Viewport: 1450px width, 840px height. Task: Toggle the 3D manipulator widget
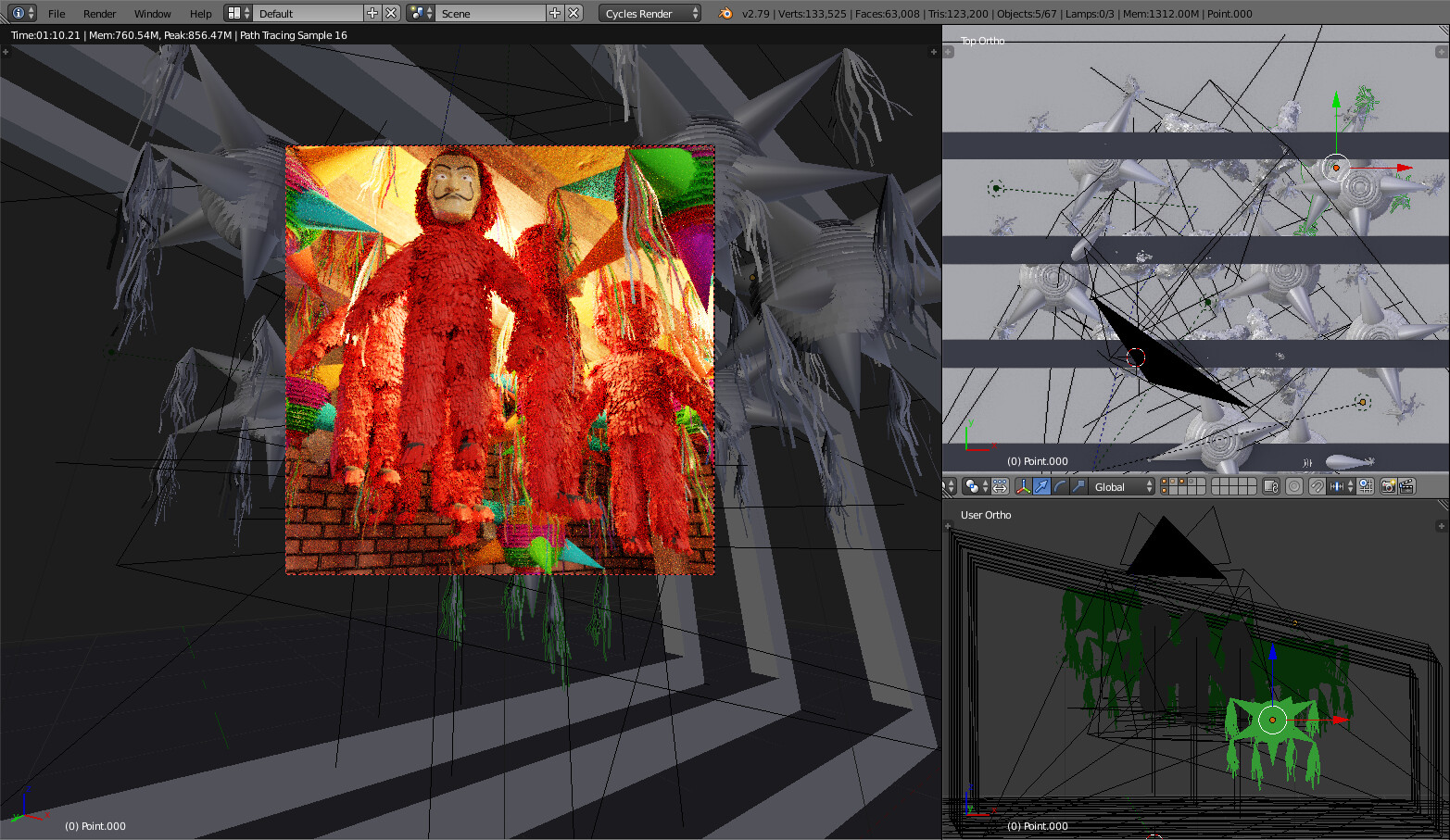coord(1024,486)
